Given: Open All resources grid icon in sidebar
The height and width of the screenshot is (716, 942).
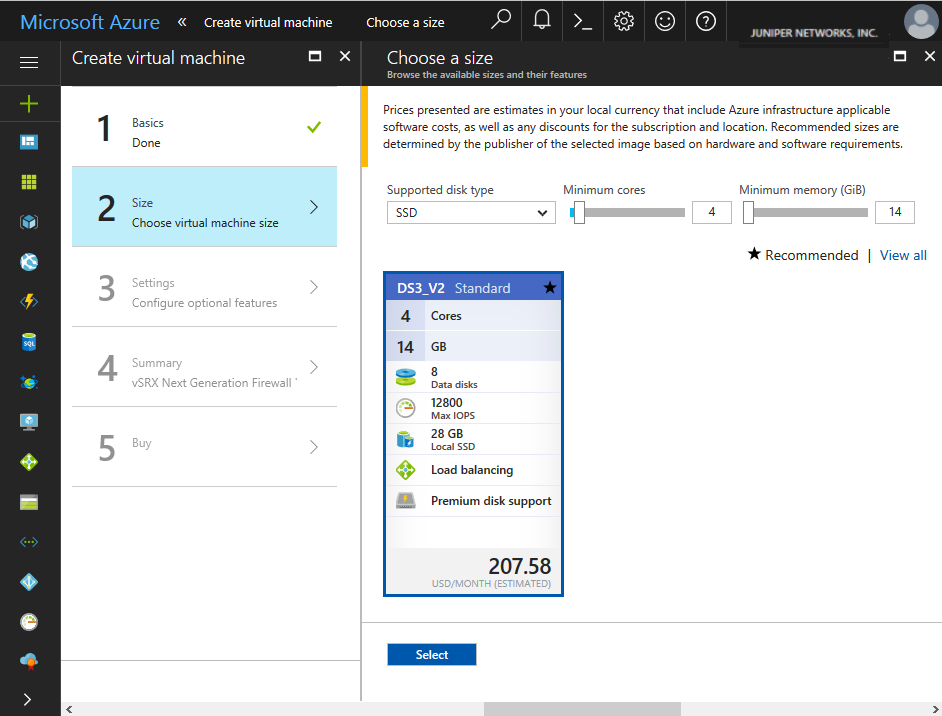Looking at the screenshot, I should tap(29, 182).
